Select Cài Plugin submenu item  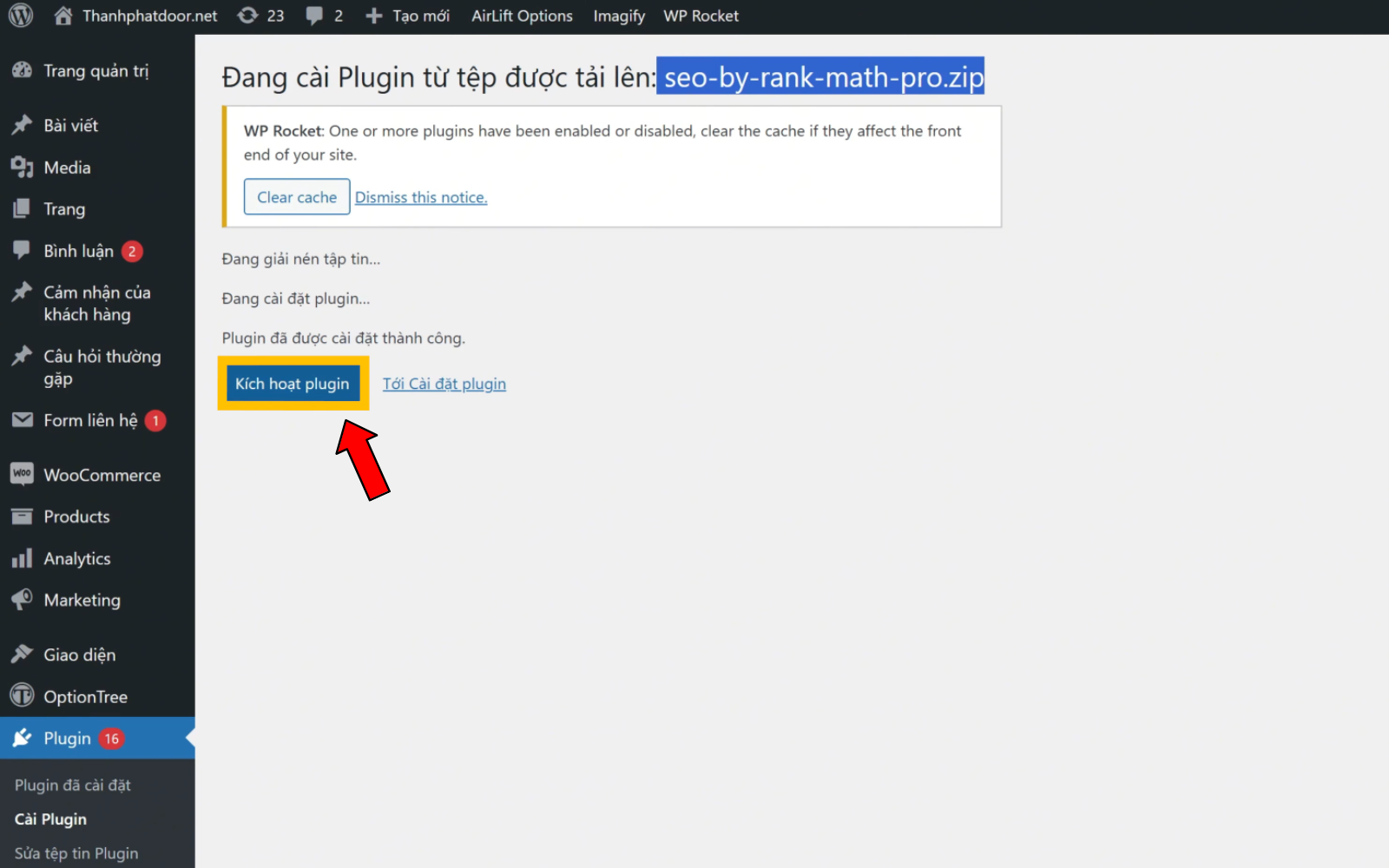pyautogui.click(x=50, y=819)
